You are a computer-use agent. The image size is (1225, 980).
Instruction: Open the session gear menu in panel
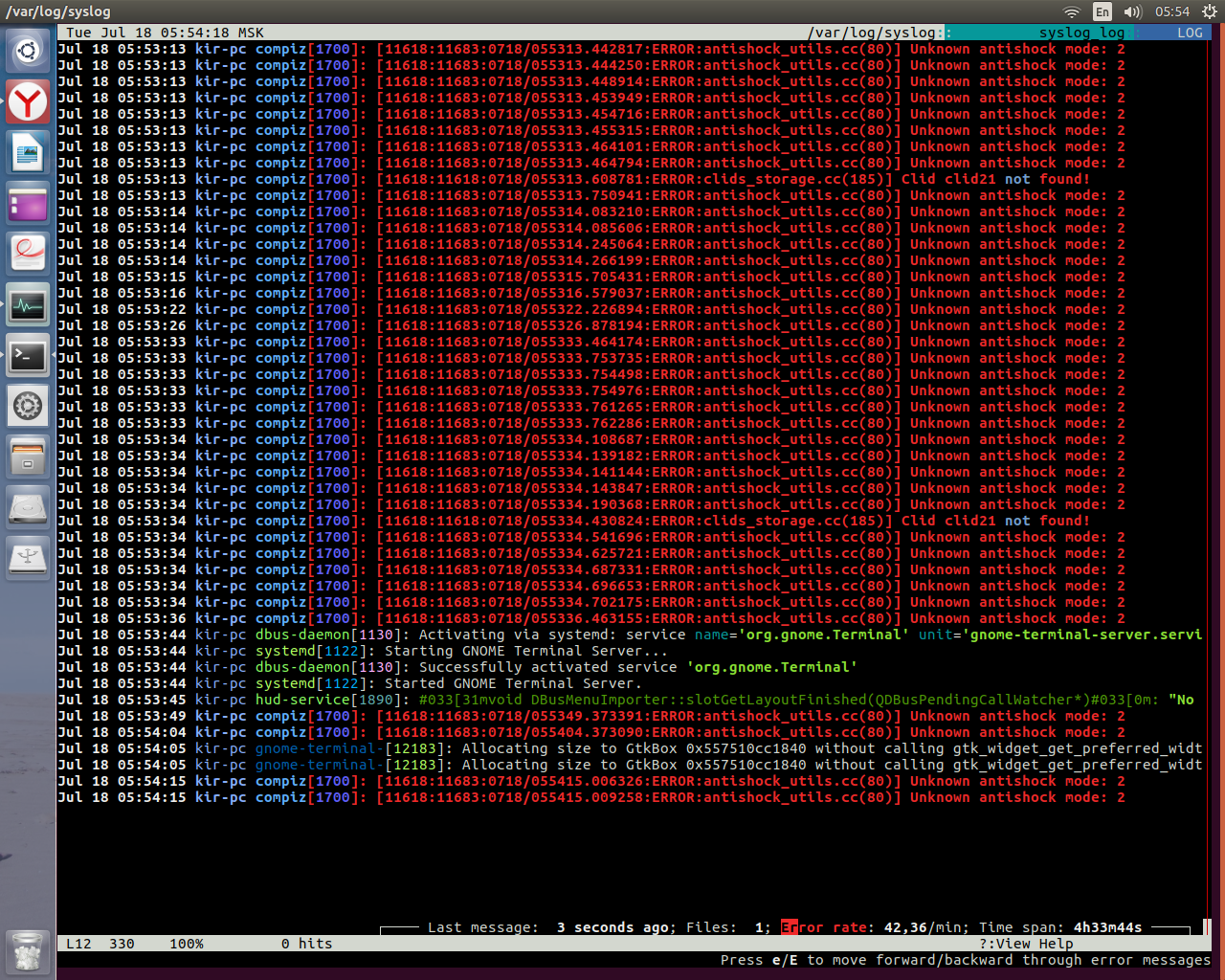click(1208, 11)
